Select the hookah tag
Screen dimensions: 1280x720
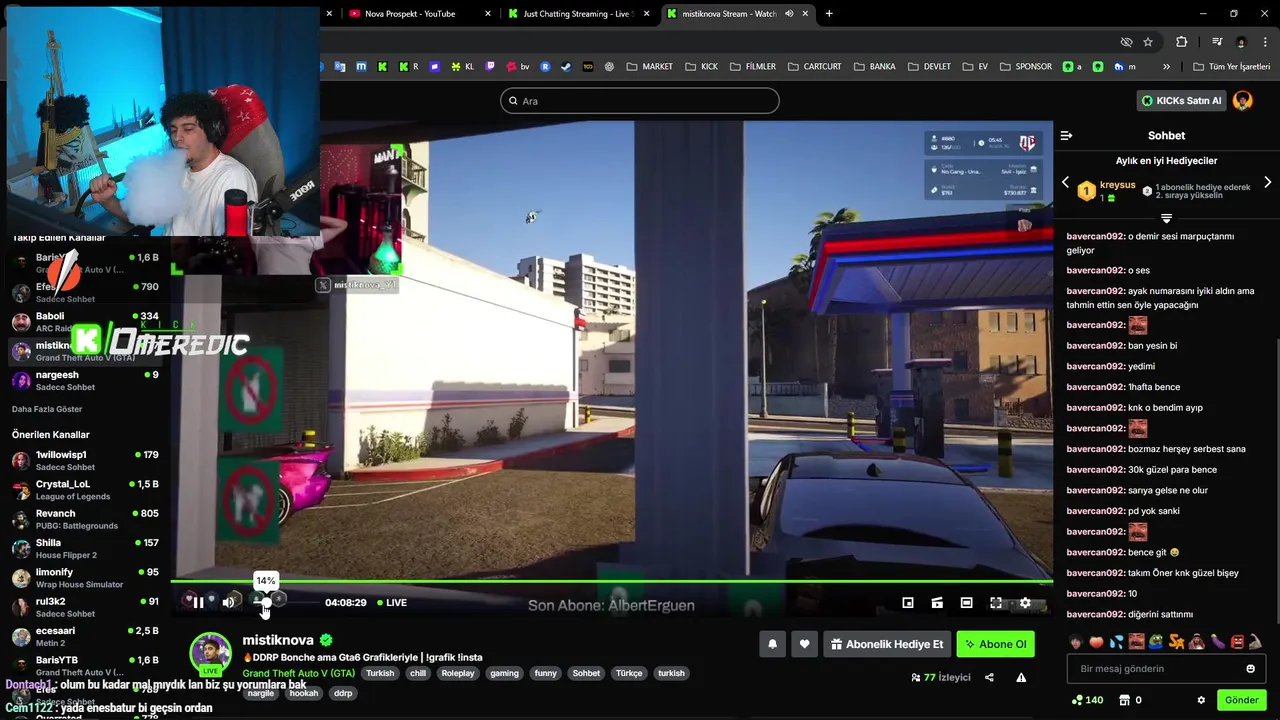303,693
